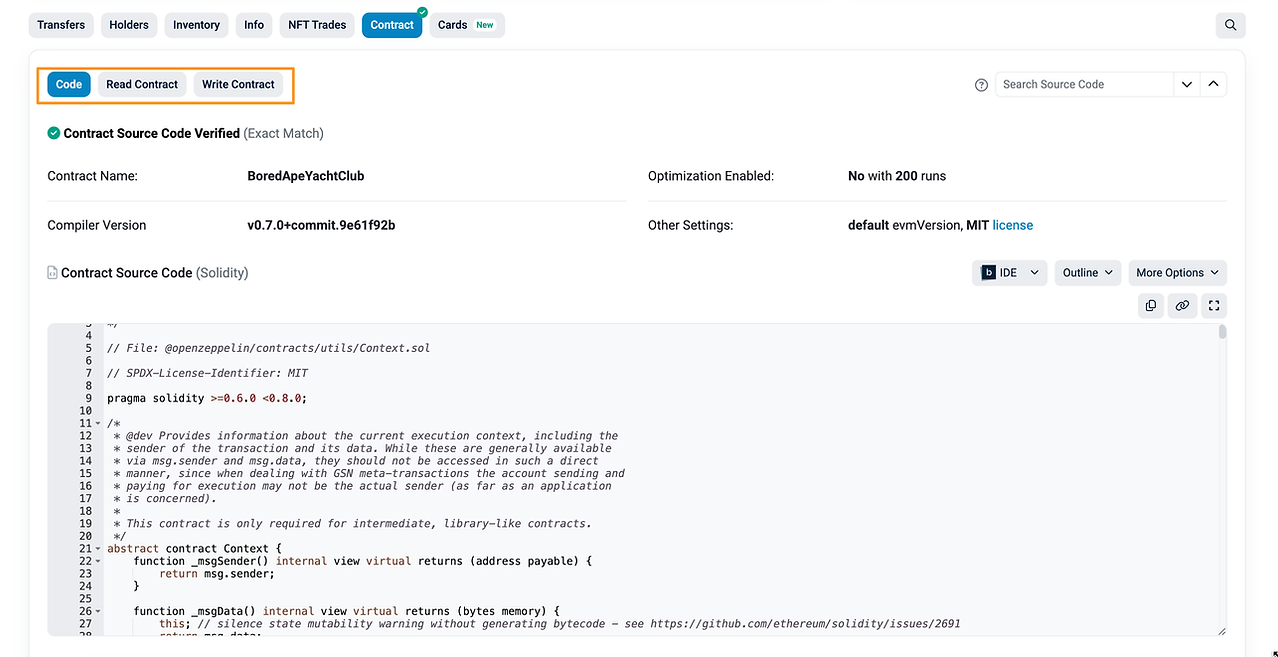
Task: Click the Contract Source Code (Solidity) heading
Action: (x=155, y=273)
